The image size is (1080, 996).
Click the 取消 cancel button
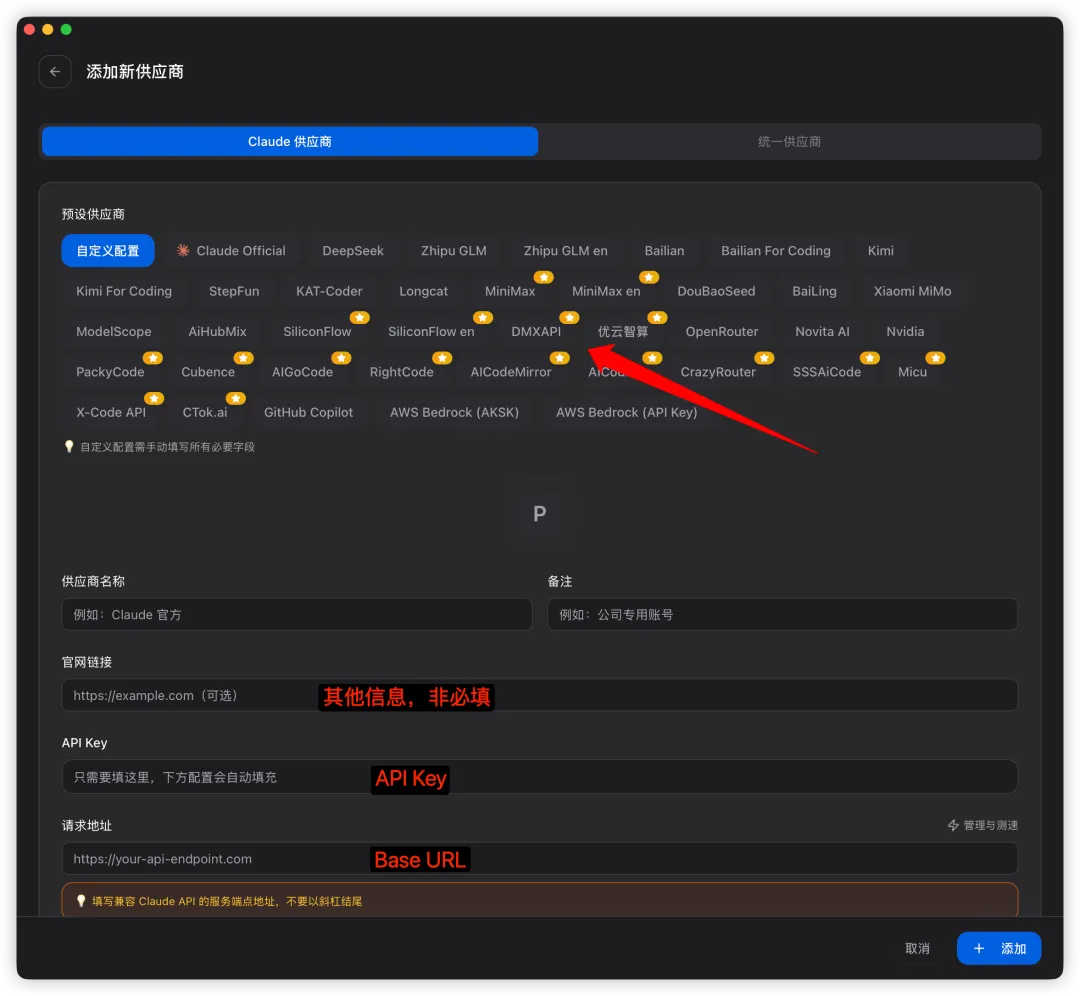[x=917, y=949]
